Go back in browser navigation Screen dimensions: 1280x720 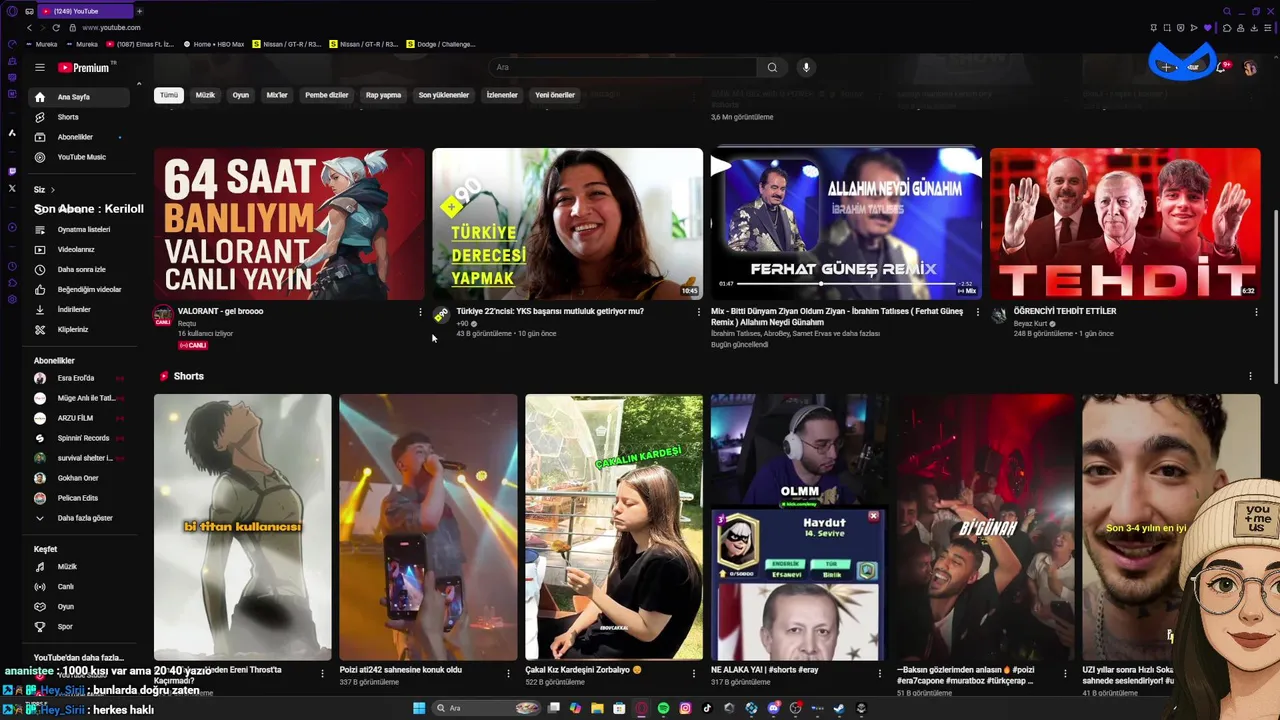point(29,28)
